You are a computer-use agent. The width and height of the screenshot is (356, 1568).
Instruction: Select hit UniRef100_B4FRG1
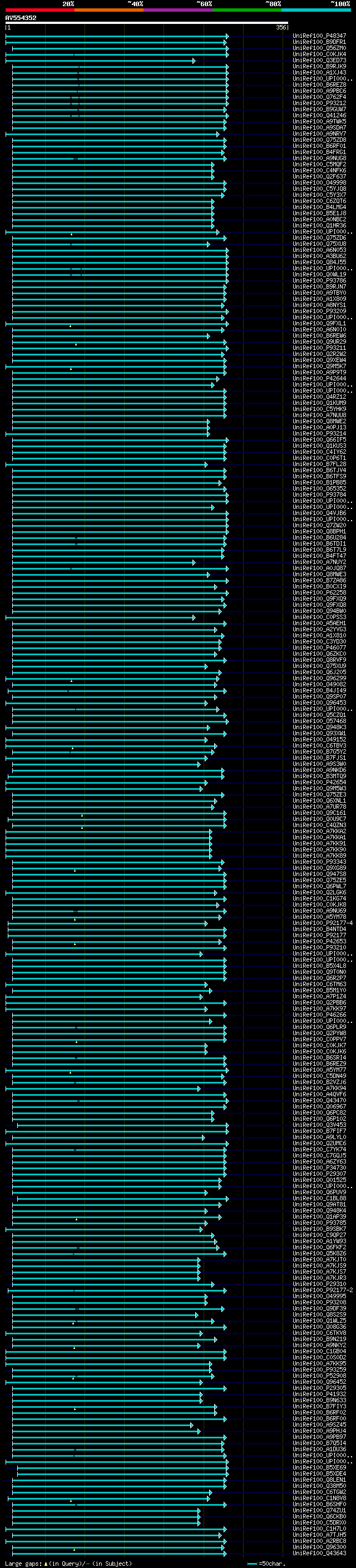click(x=319, y=151)
